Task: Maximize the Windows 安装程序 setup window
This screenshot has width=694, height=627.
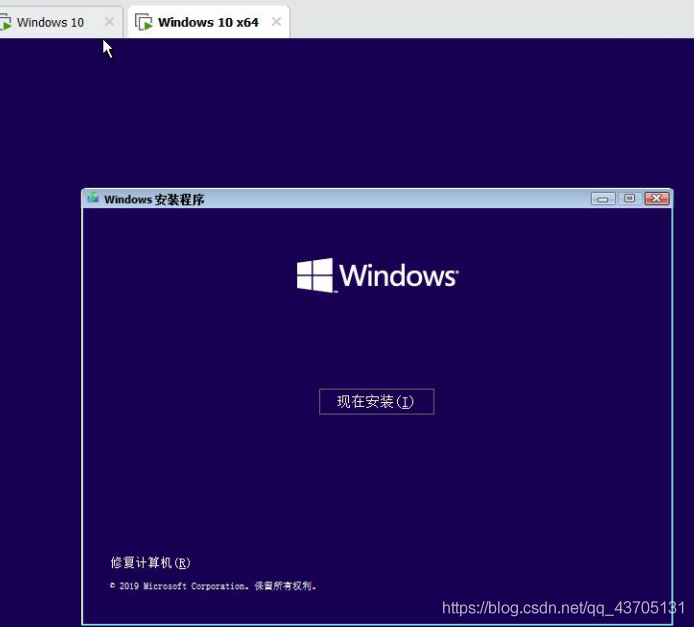Action: click(629, 198)
